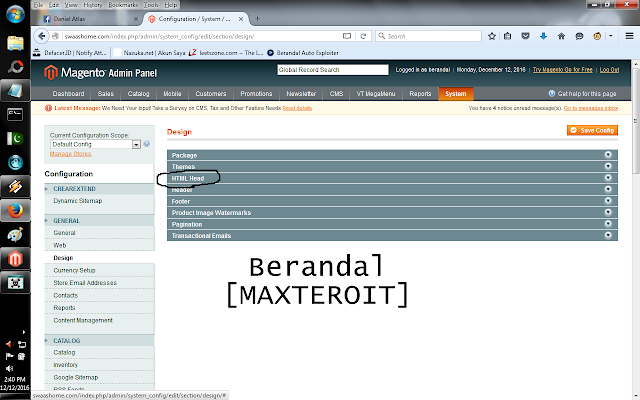Click the Windows Start orb
The image size is (640, 400).
(x=15, y=15)
